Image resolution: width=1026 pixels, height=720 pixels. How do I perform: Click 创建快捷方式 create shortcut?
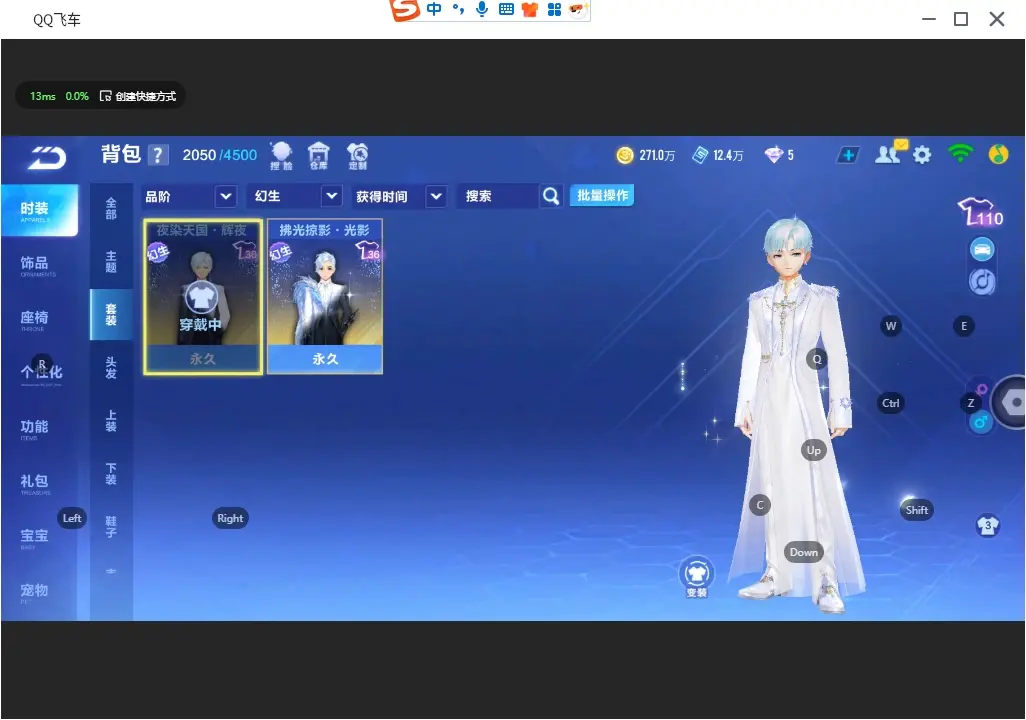(138, 96)
